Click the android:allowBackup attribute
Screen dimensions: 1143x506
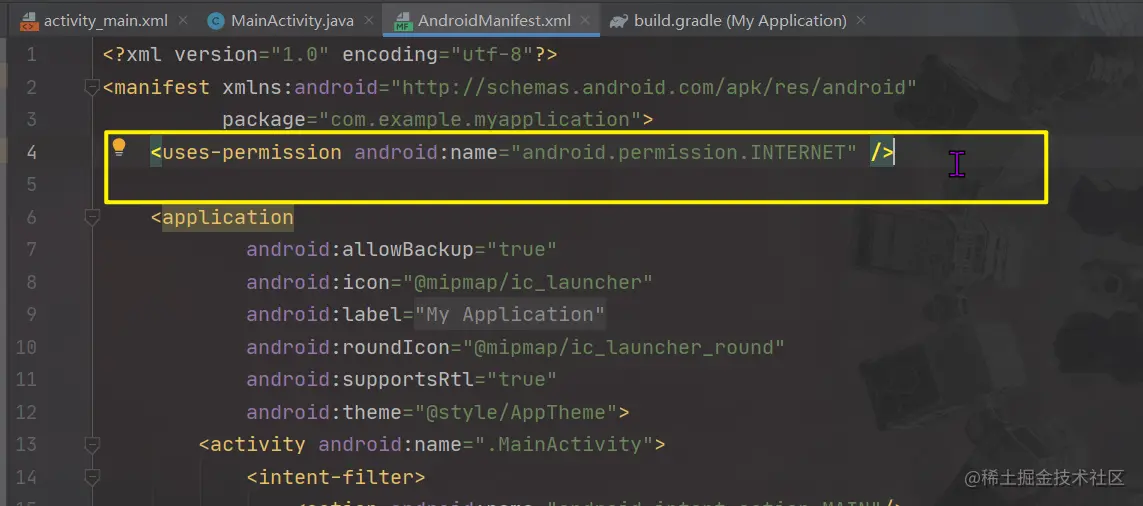coord(360,250)
